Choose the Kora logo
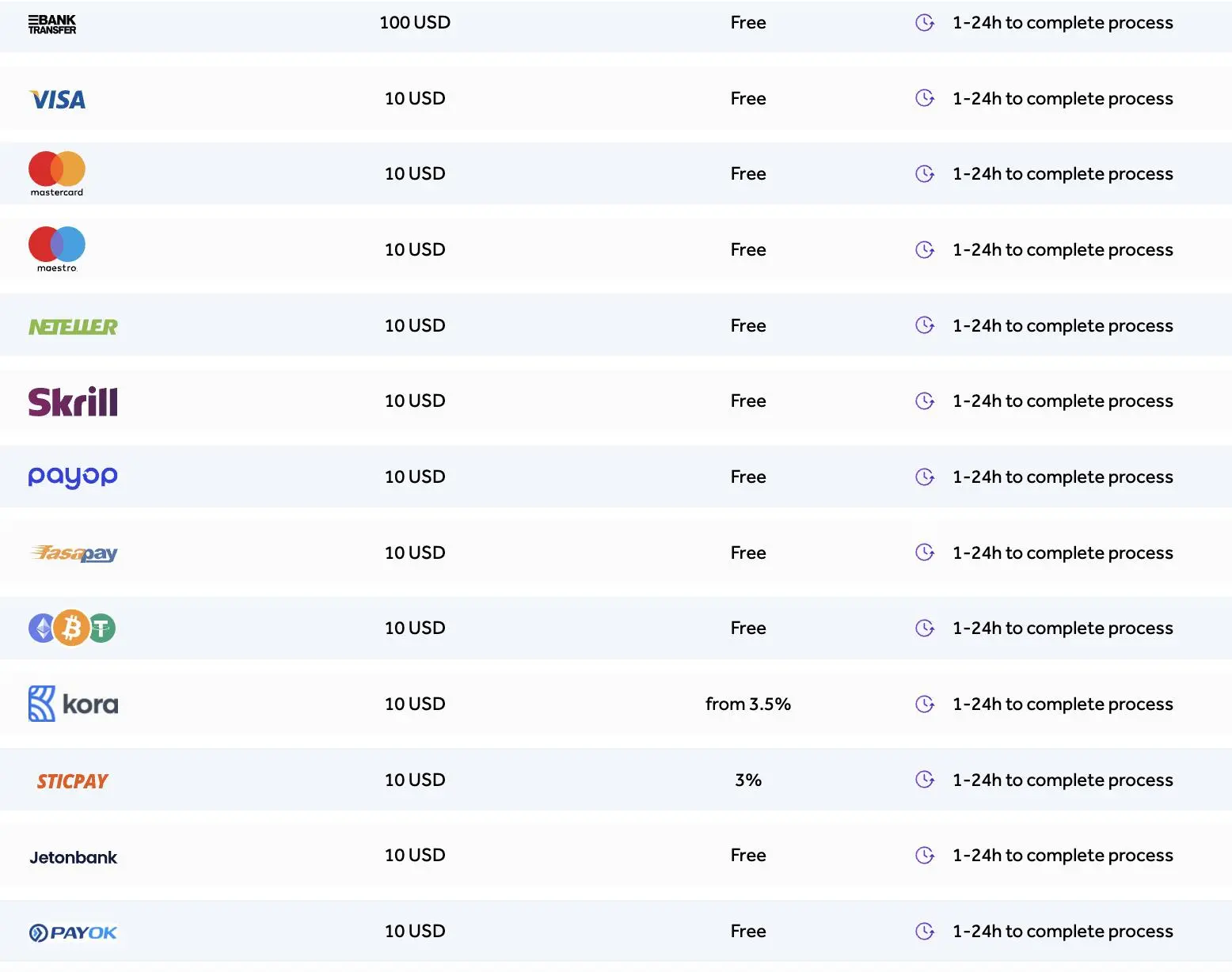Screen dimensions: 1232x972 [x=73, y=704]
